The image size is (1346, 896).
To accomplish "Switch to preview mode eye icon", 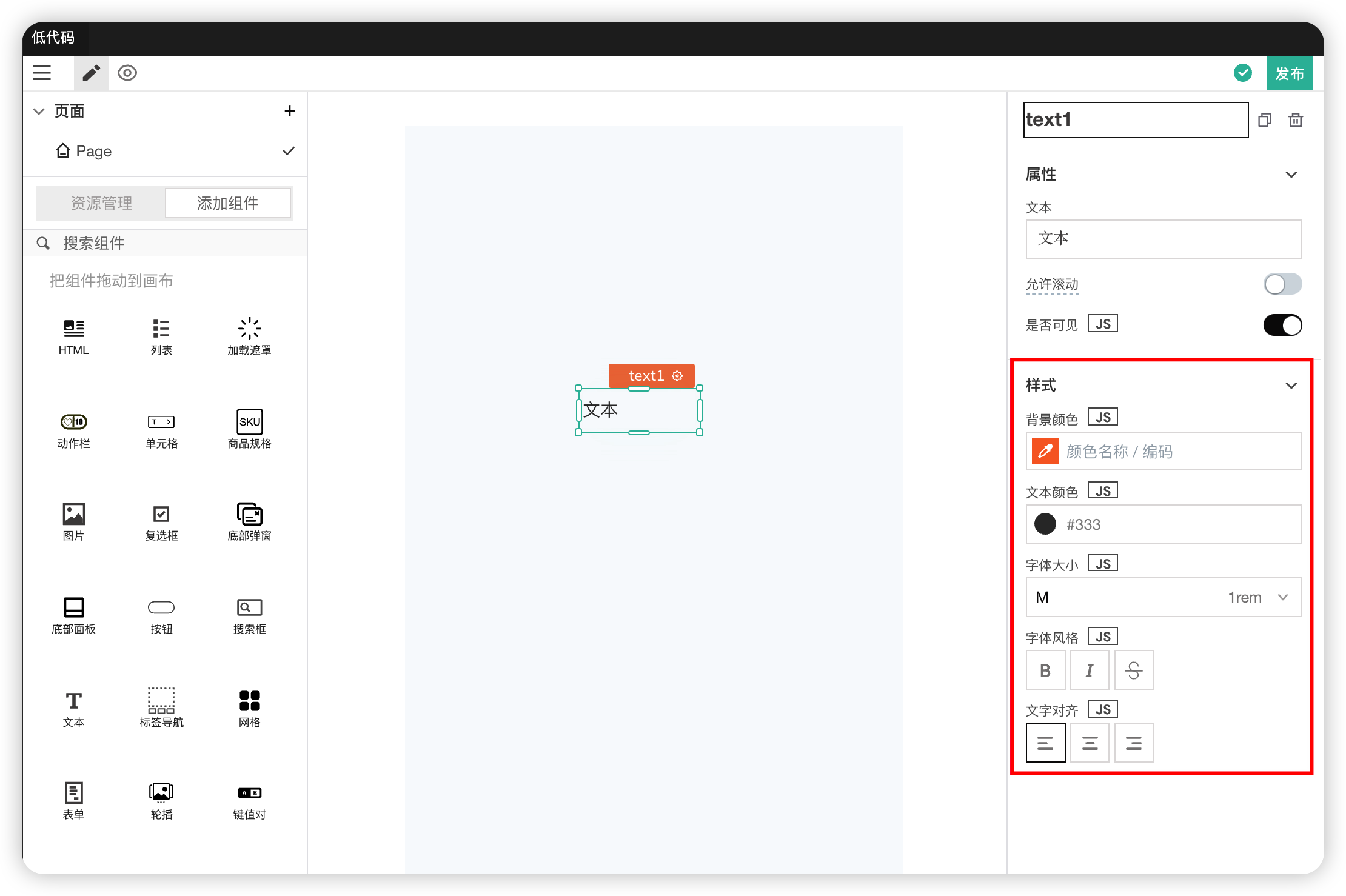I will 127,73.
